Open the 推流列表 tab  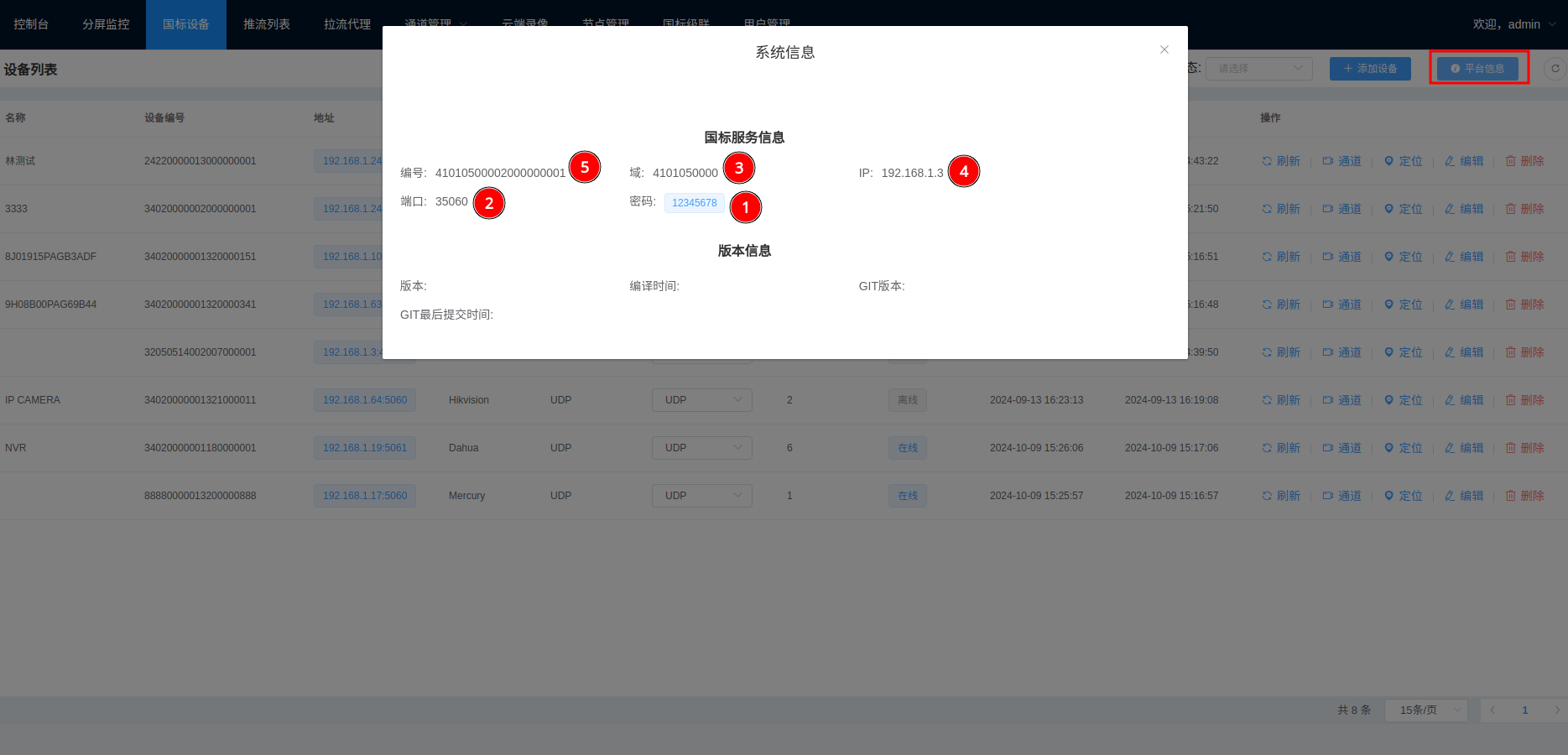point(267,24)
